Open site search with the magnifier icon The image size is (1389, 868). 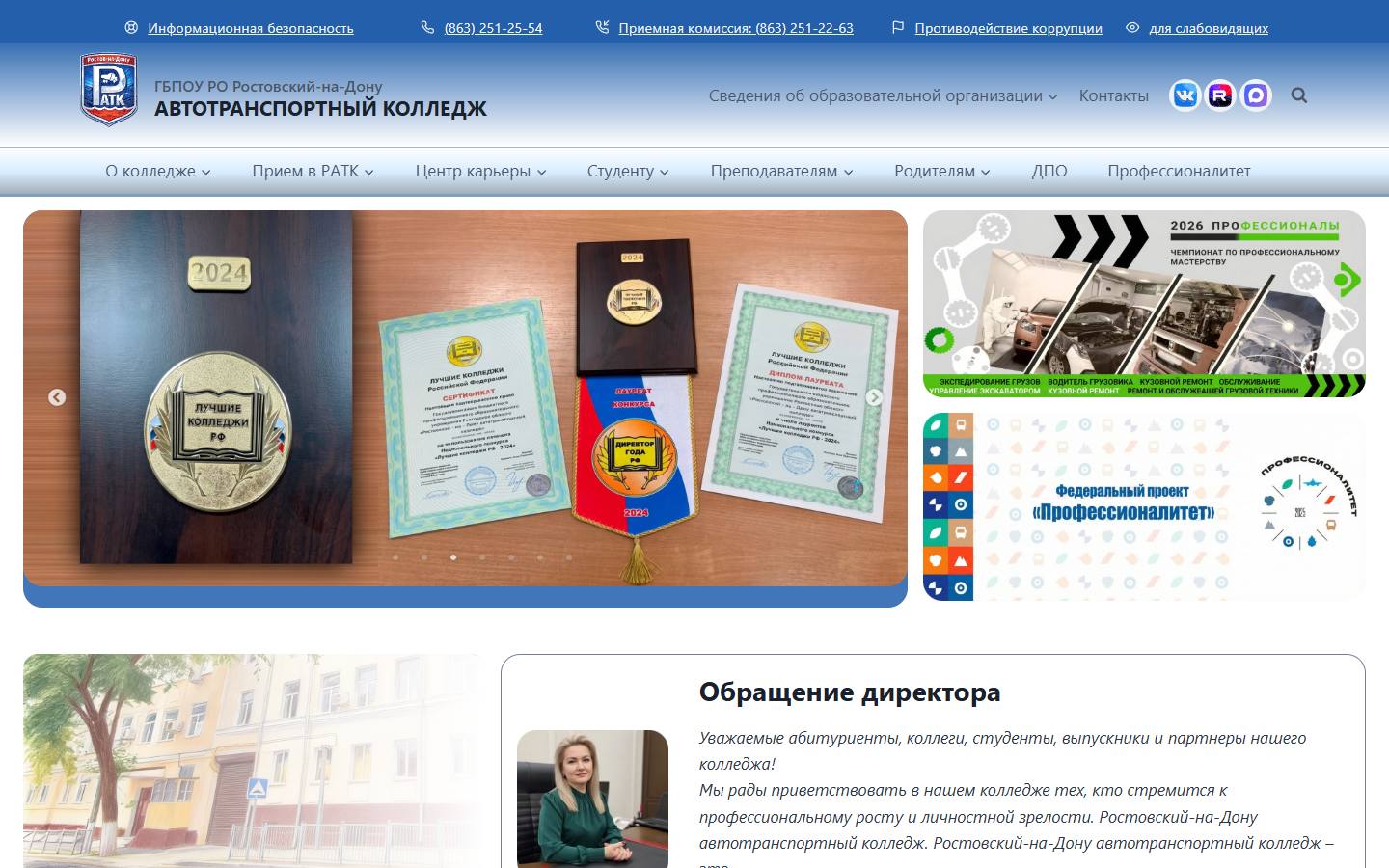[1299, 95]
